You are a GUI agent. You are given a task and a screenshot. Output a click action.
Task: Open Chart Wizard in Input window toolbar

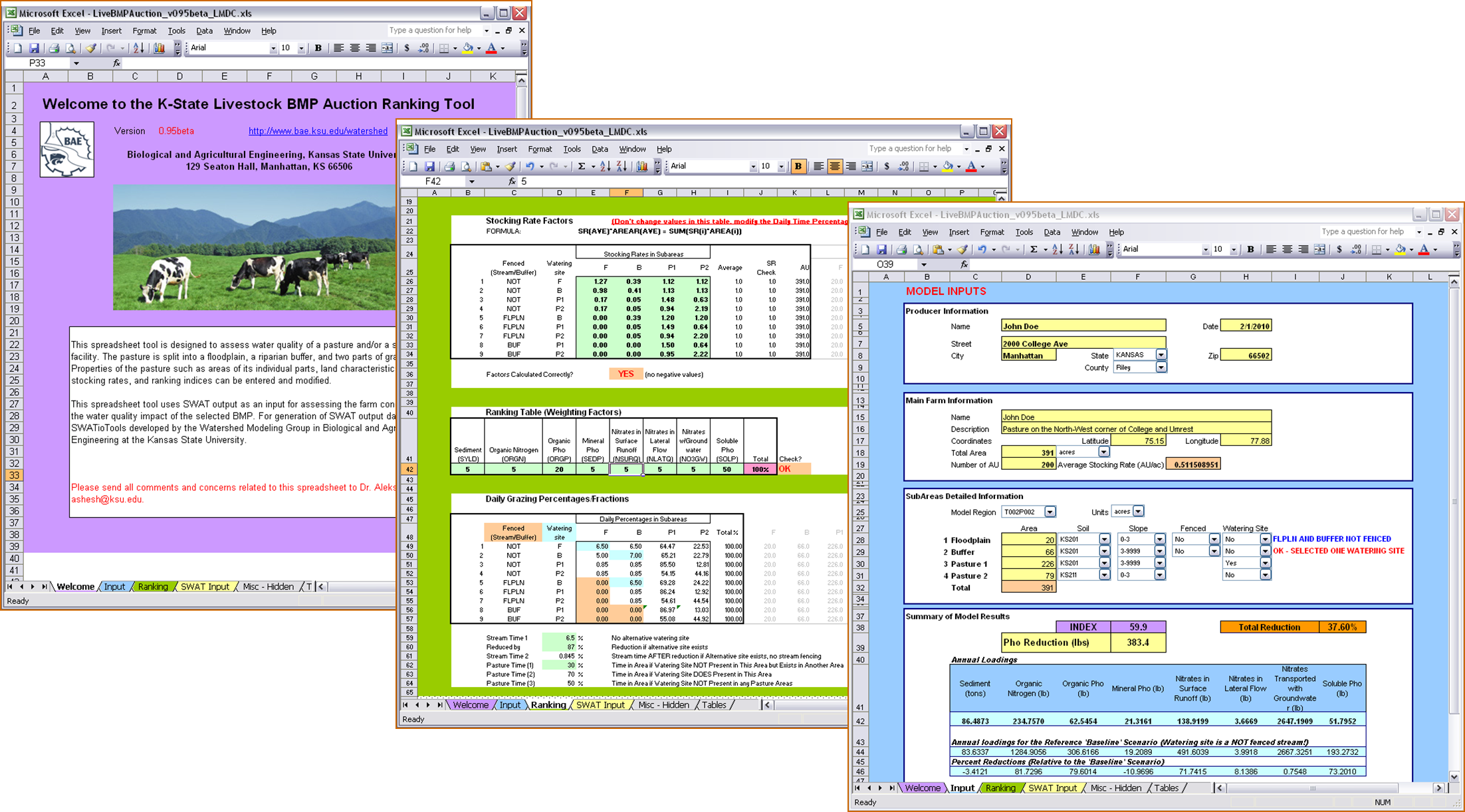(1094, 250)
